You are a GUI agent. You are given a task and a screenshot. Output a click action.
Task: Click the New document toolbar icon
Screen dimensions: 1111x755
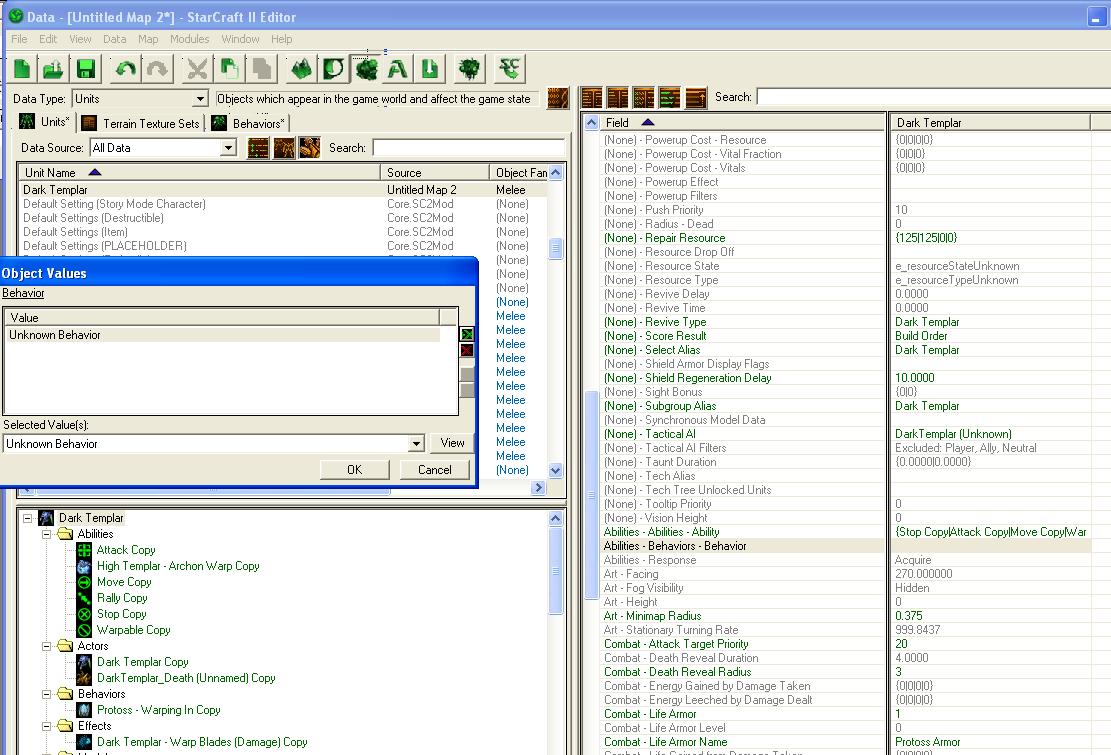click(22, 69)
